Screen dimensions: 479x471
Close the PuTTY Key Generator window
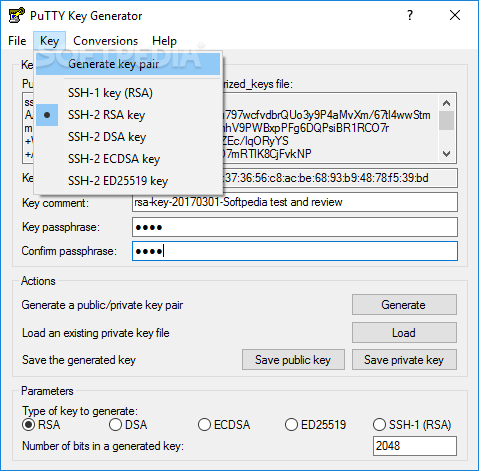(455, 15)
